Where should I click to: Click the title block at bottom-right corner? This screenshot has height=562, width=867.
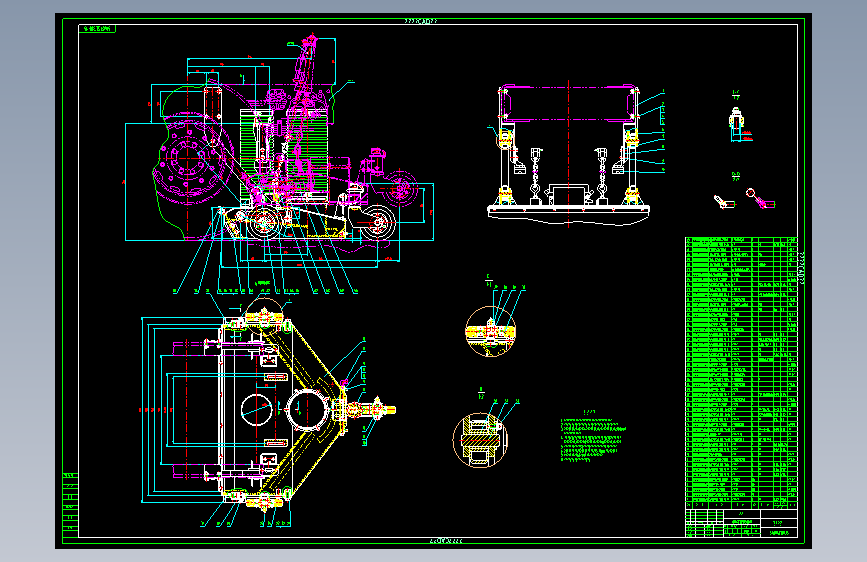coord(741,523)
